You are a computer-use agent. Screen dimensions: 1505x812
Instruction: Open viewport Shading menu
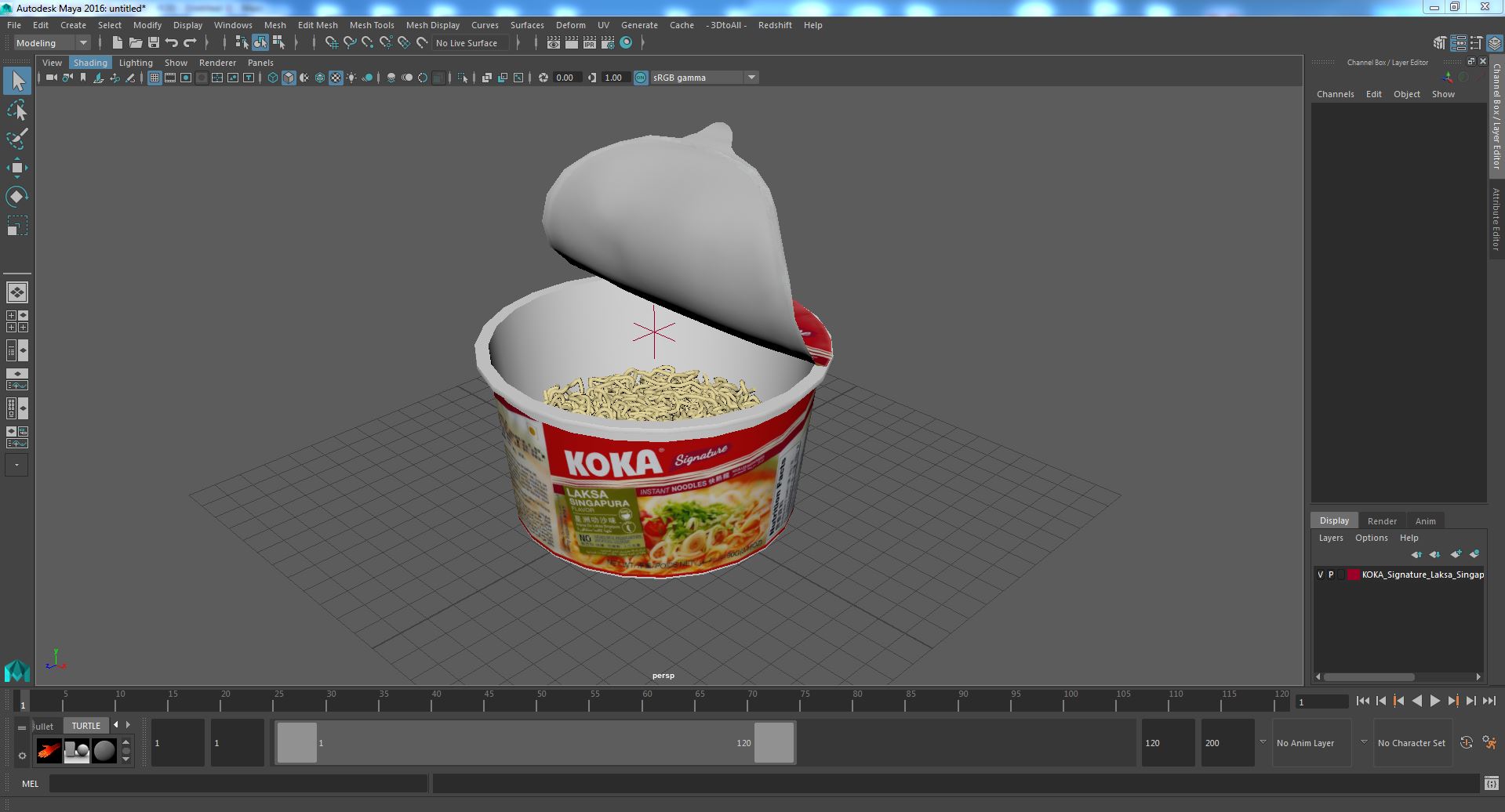[90, 63]
